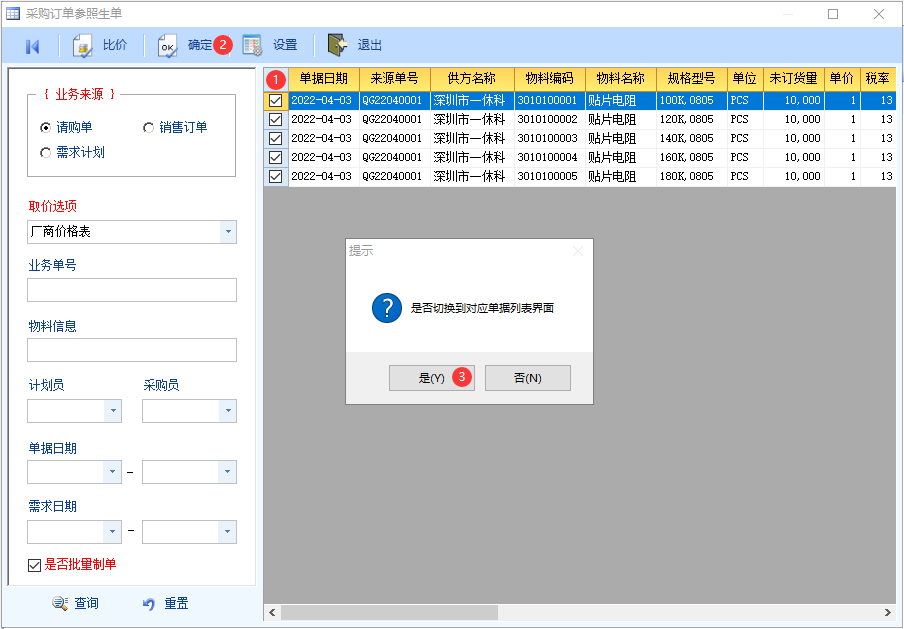Click 重置 reset button label

coord(176,603)
